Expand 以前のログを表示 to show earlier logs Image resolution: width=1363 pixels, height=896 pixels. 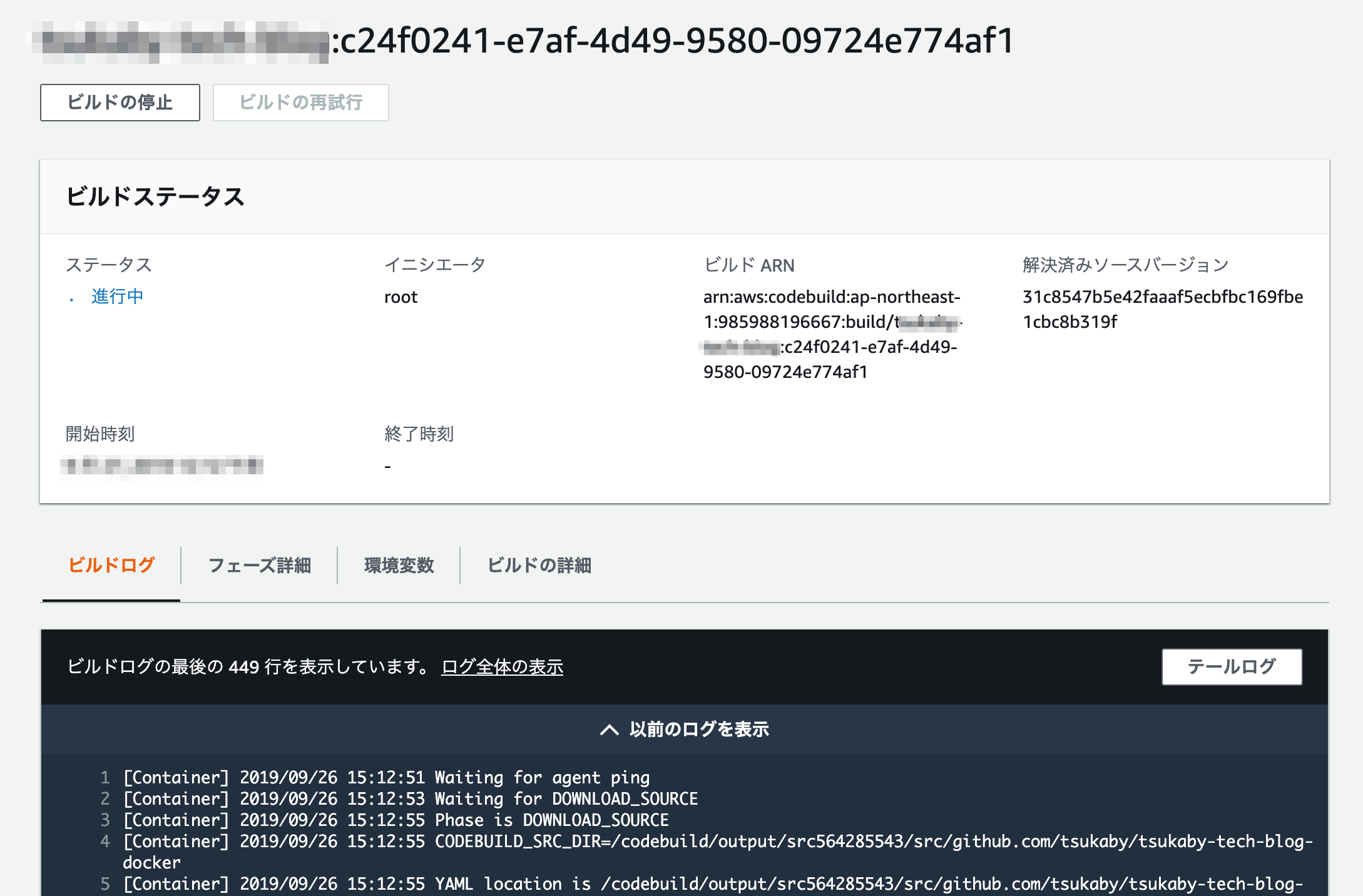click(698, 730)
